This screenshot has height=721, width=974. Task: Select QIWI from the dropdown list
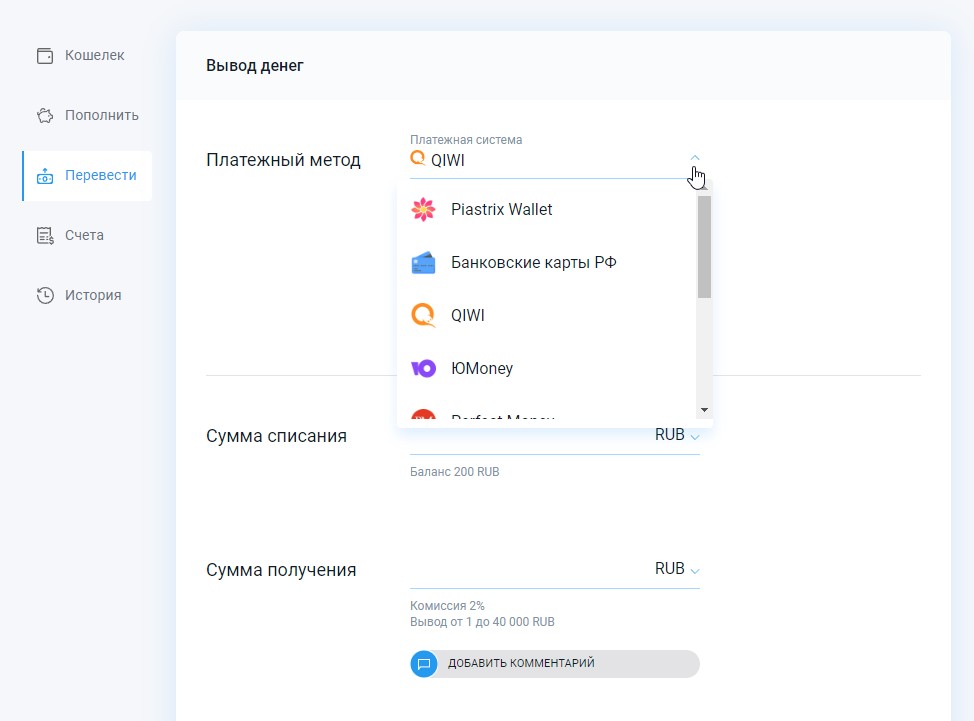point(547,315)
